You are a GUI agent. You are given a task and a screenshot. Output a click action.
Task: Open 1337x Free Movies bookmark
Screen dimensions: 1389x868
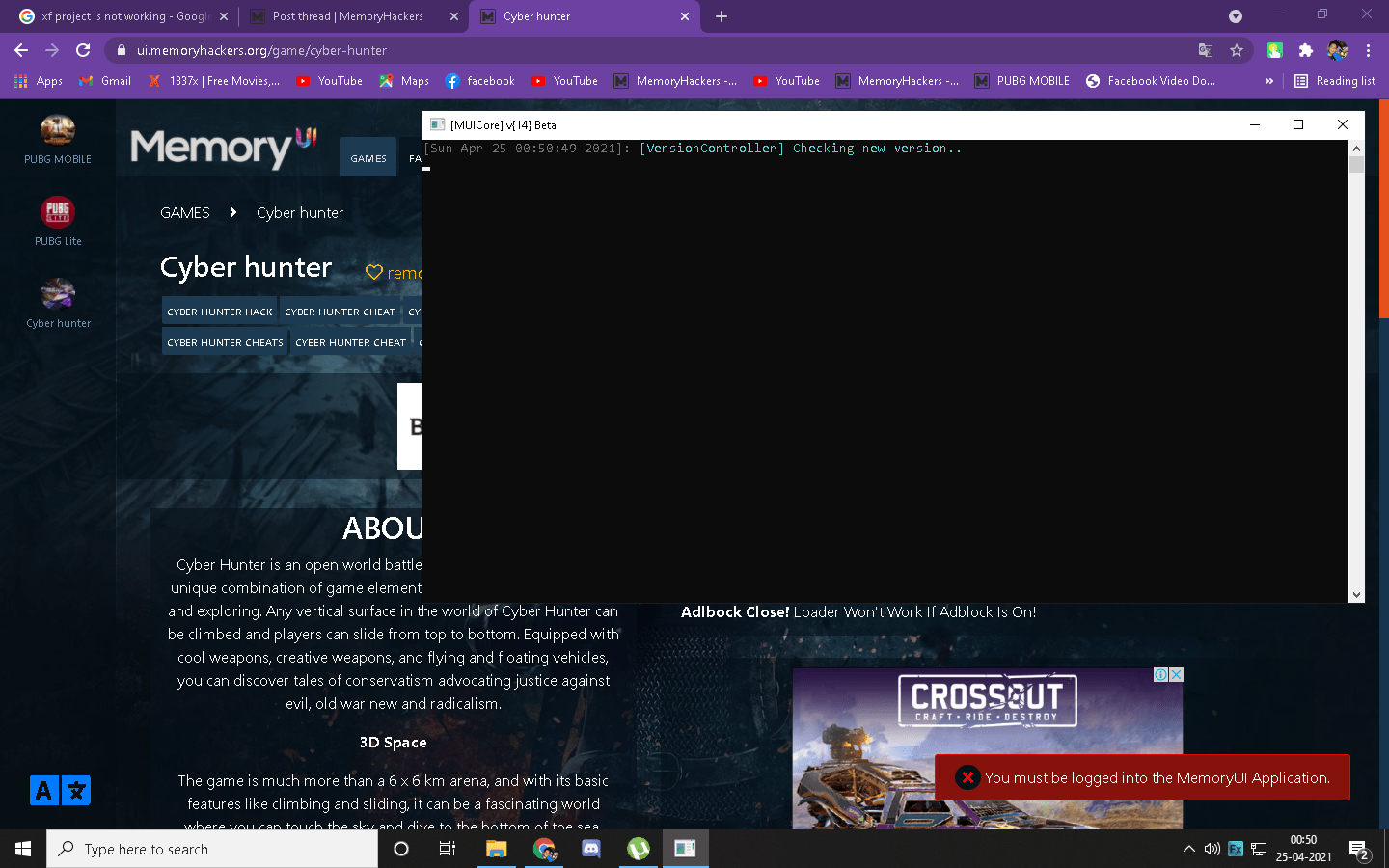[x=214, y=81]
